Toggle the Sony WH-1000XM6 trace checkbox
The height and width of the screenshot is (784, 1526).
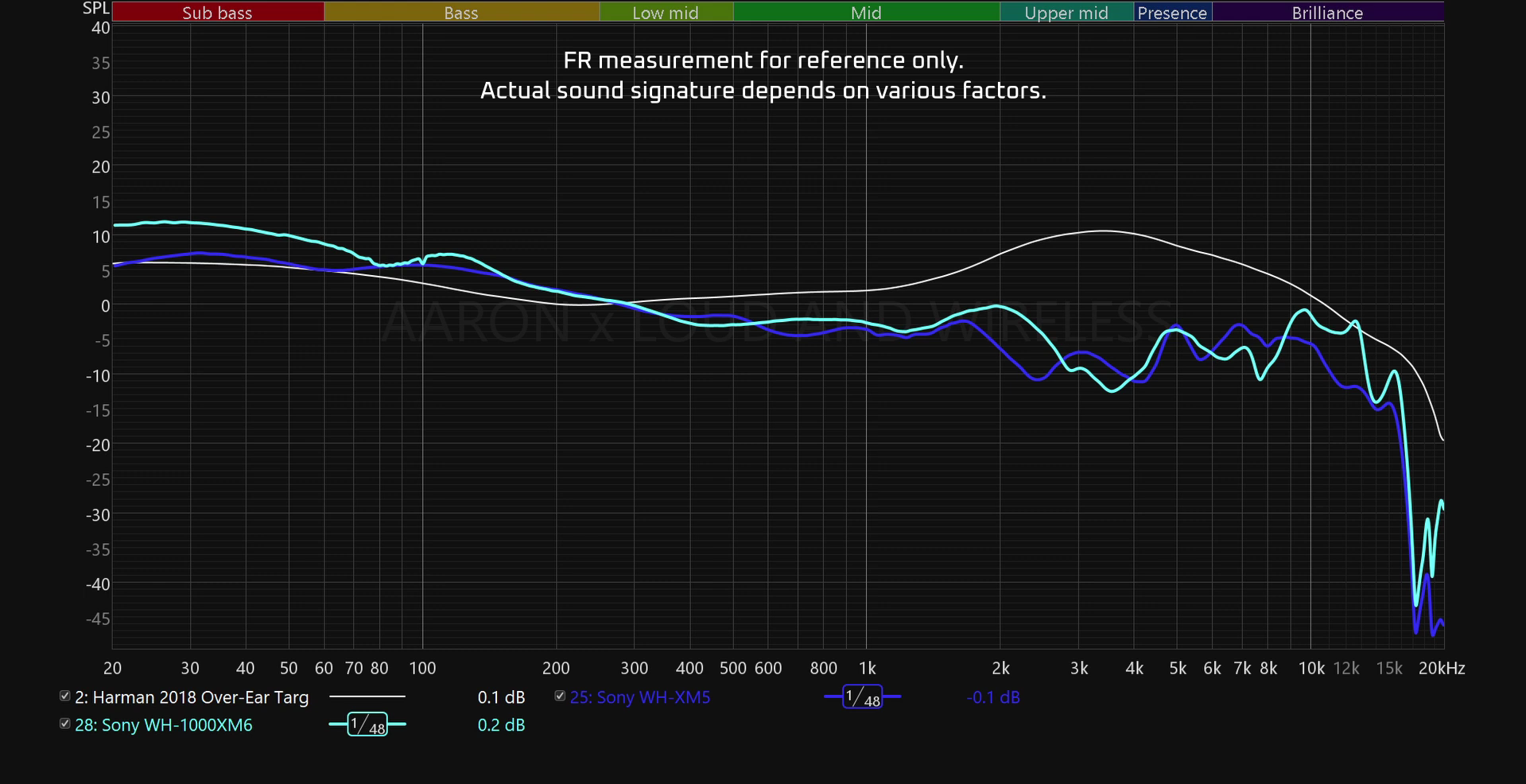pos(65,724)
